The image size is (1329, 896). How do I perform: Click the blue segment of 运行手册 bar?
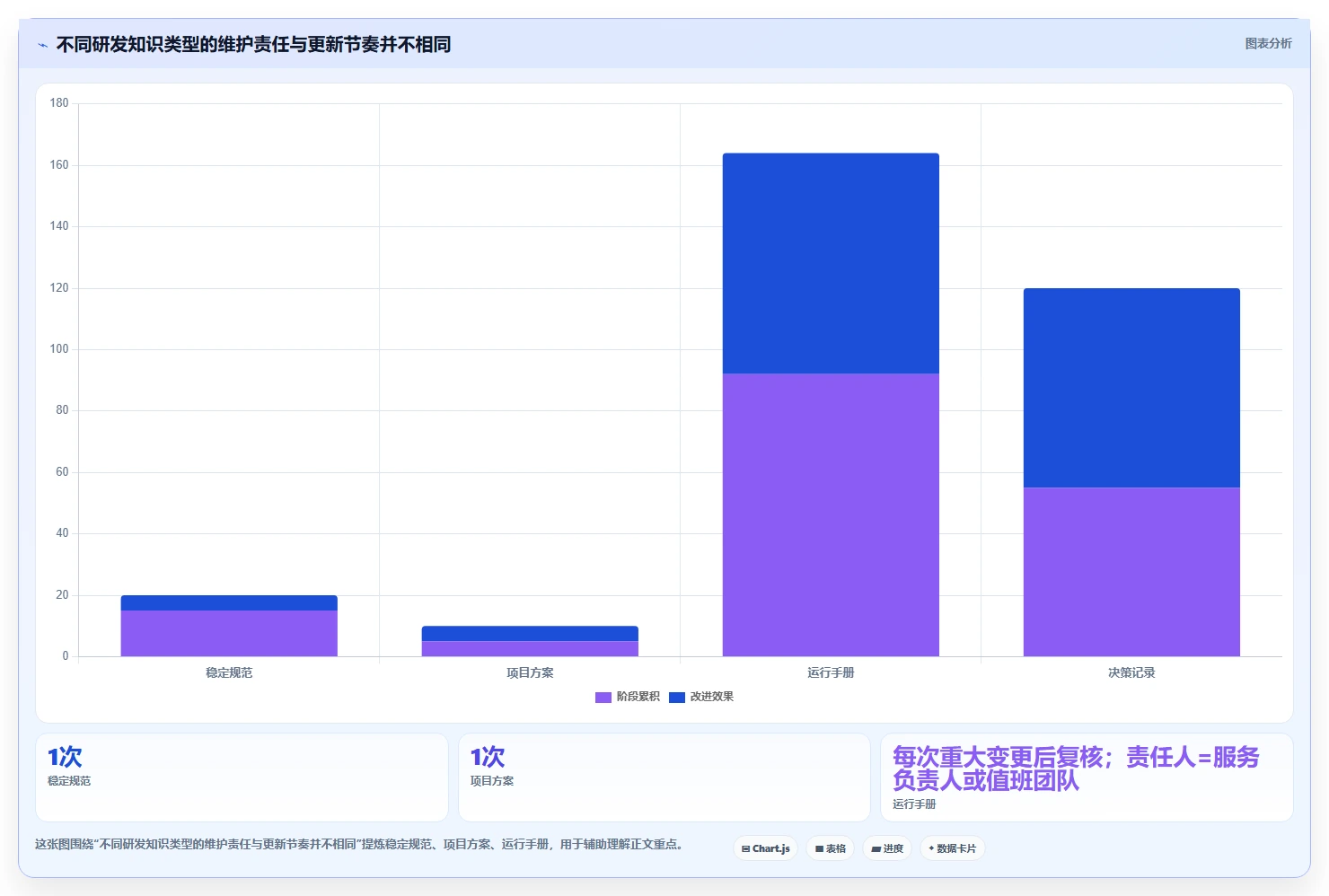831,263
